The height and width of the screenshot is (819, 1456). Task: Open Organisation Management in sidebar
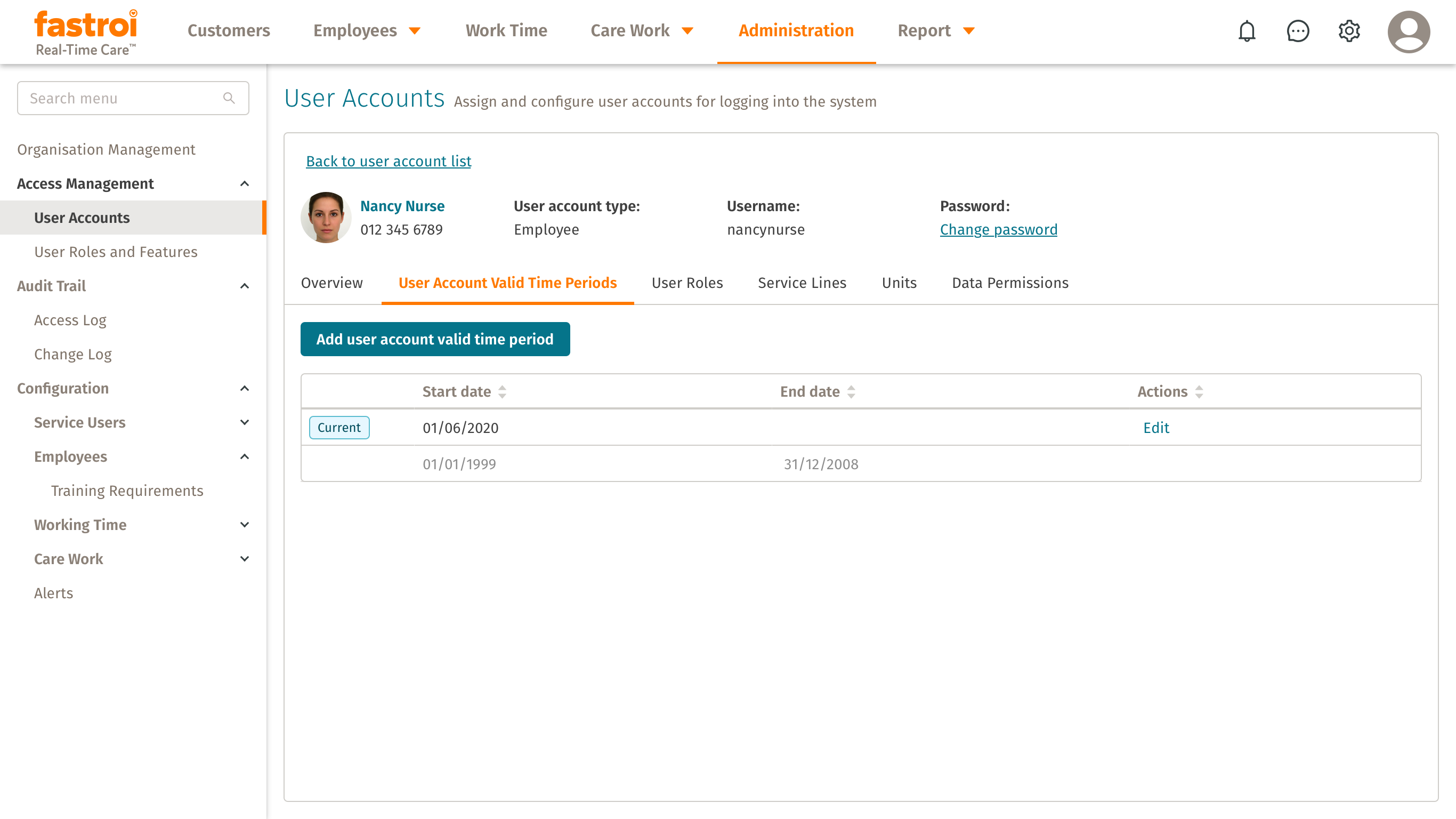(x=106, y=149)
